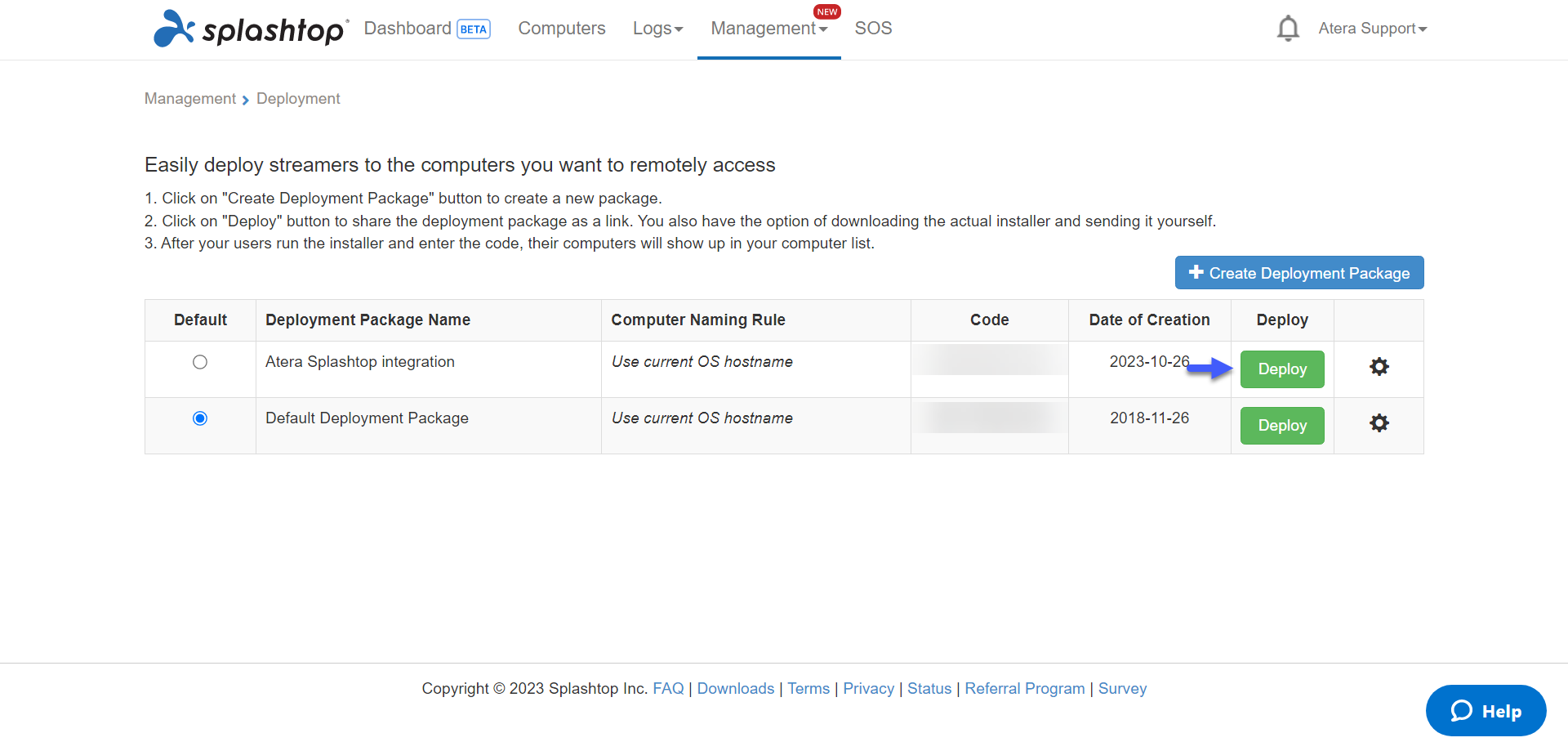Click the Splashtop logo
This screenshot has width=1568, height=751.
[251, 29]
